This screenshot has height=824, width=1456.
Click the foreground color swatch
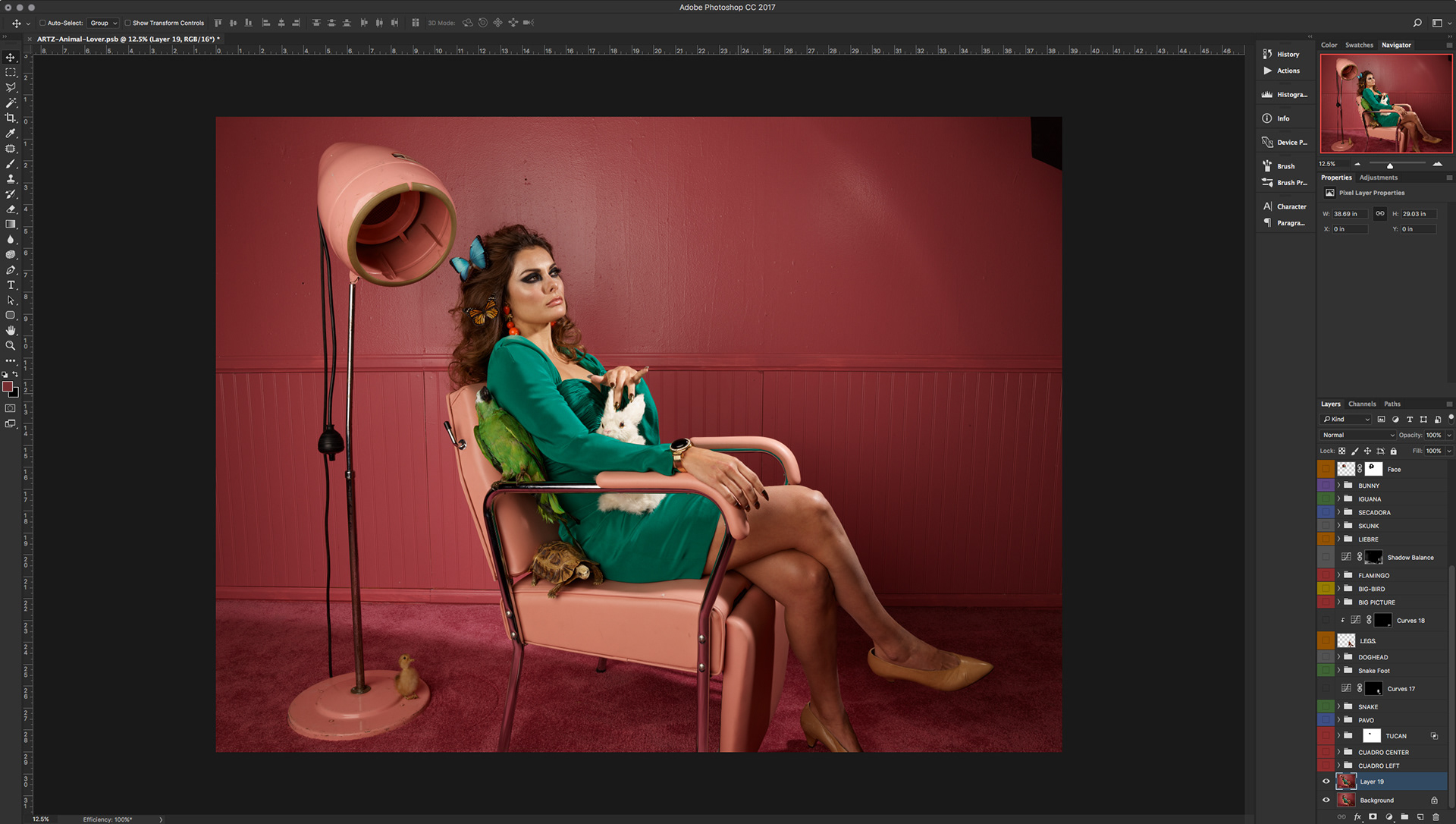8,386
